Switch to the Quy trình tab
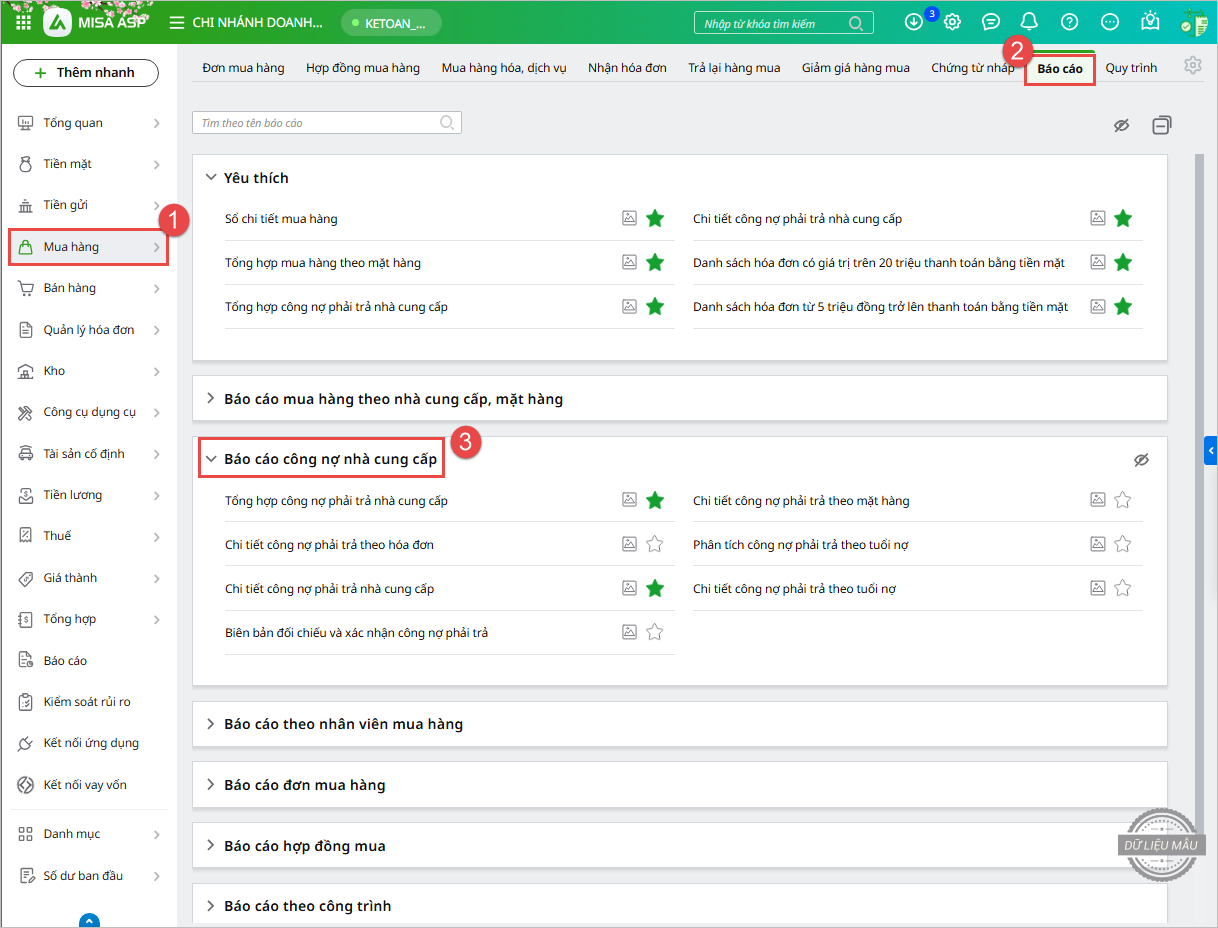Viewport: 1218px width, 928px height. (1131, 68)
